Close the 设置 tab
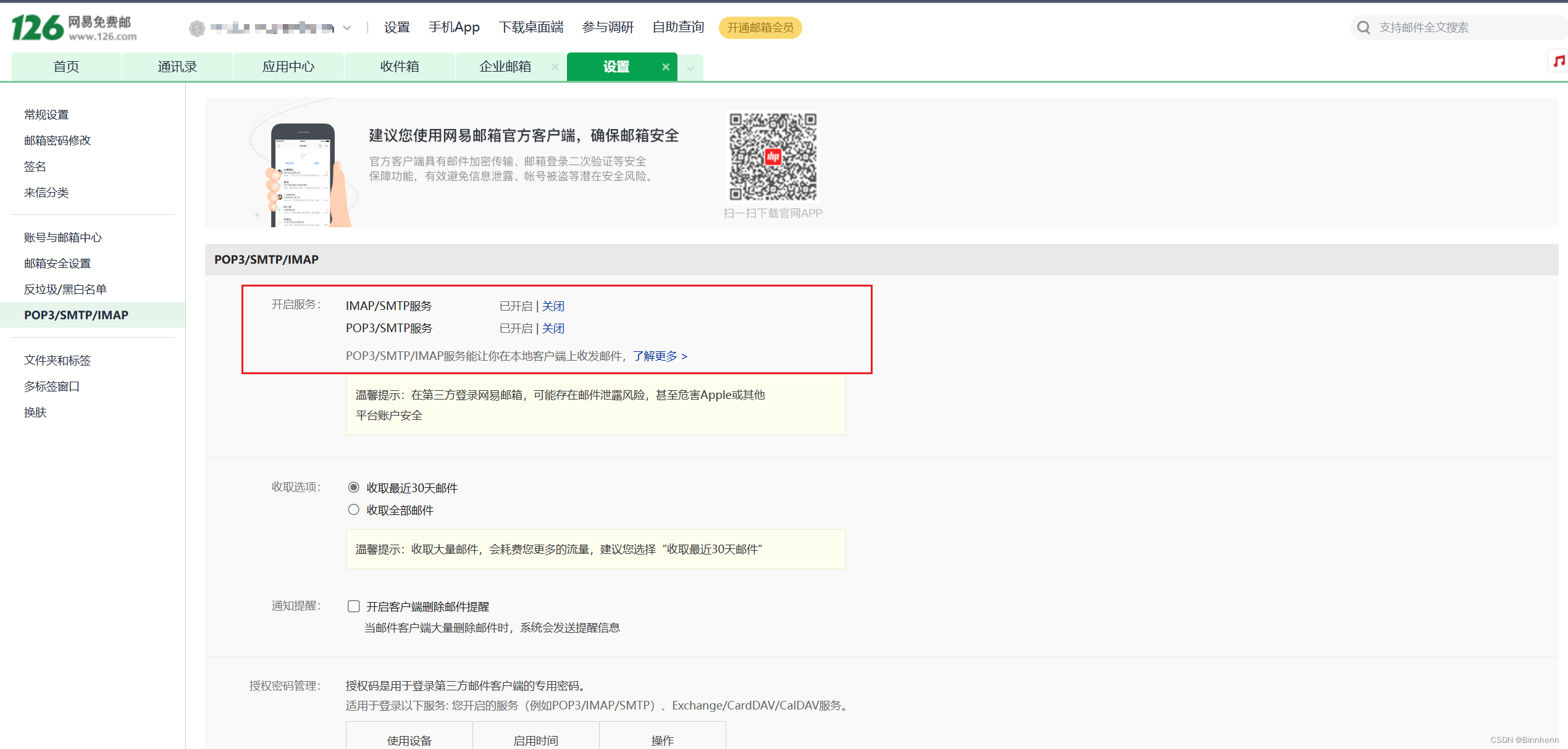The width and height of the screenshot is (1568, 749). (x=666, y=67)
